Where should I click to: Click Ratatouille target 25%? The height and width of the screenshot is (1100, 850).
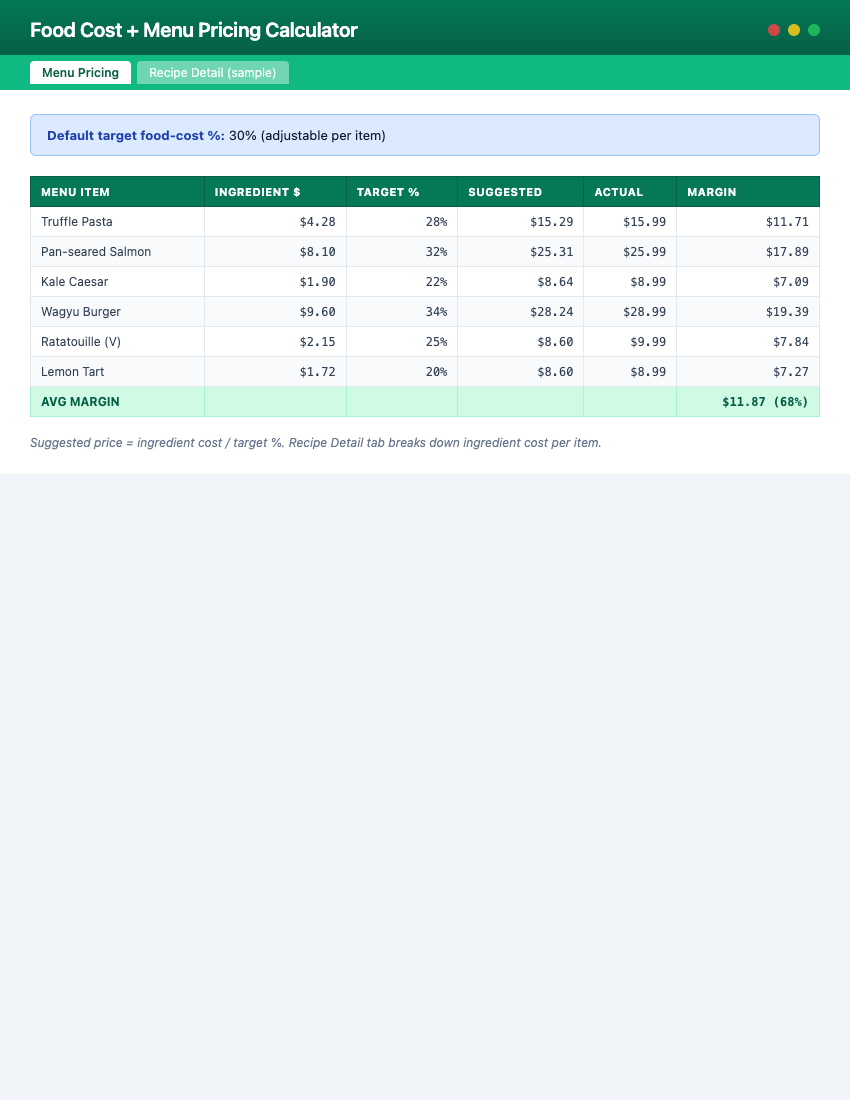click(x=436, y=342)
